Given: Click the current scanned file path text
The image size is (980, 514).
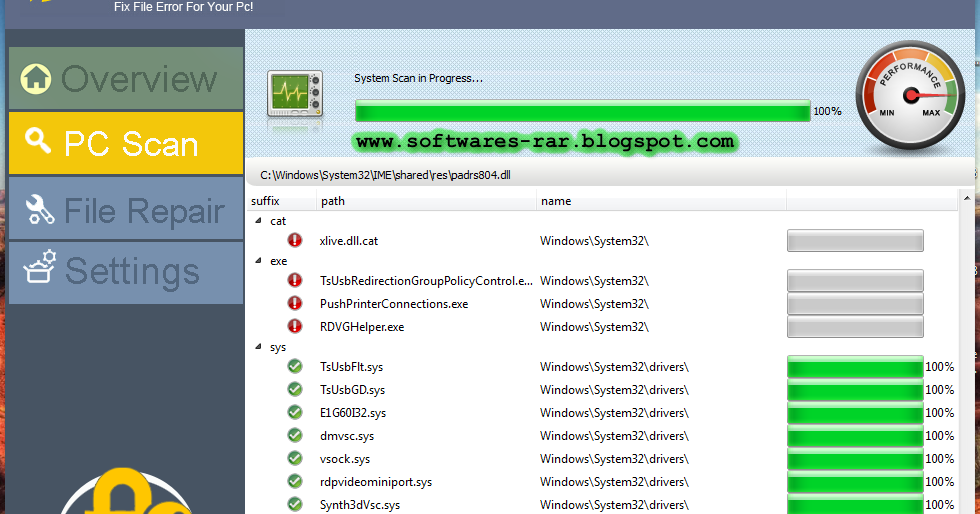Looking at the screenshot, I should coord(385,175).
